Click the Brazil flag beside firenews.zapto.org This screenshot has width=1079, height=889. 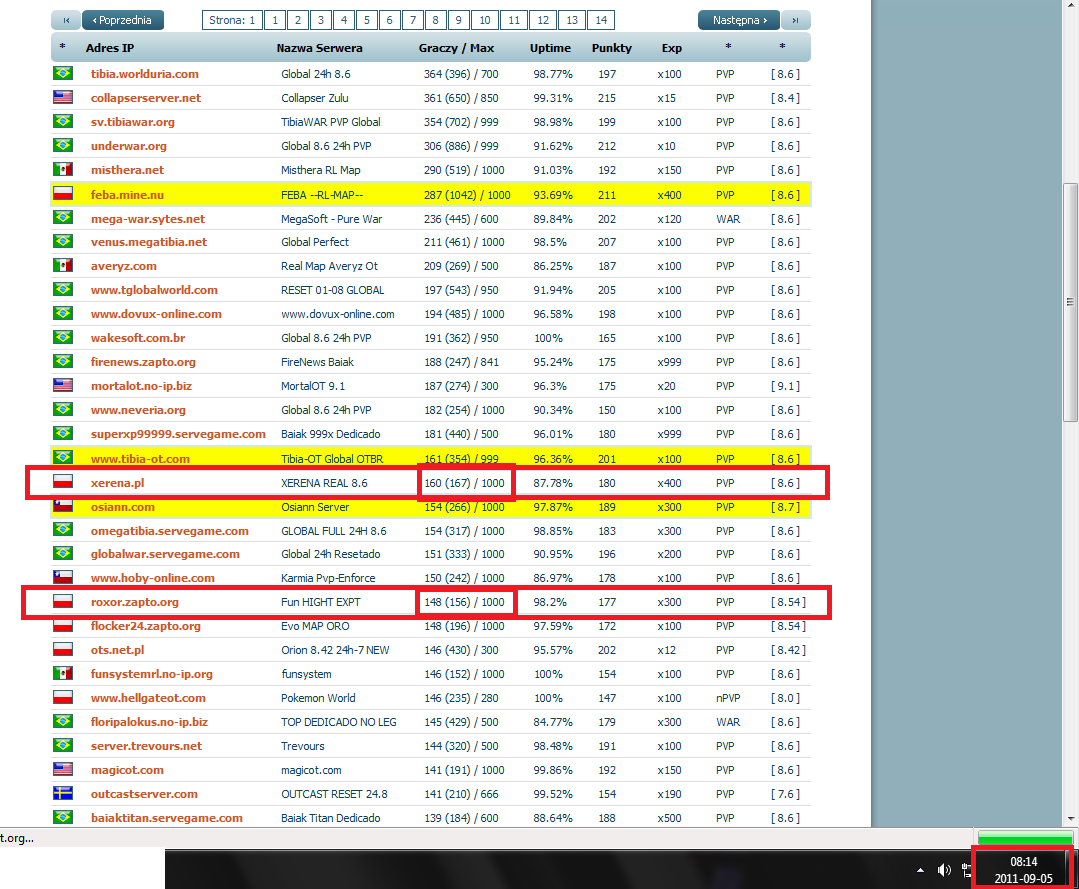coord(63,361)
